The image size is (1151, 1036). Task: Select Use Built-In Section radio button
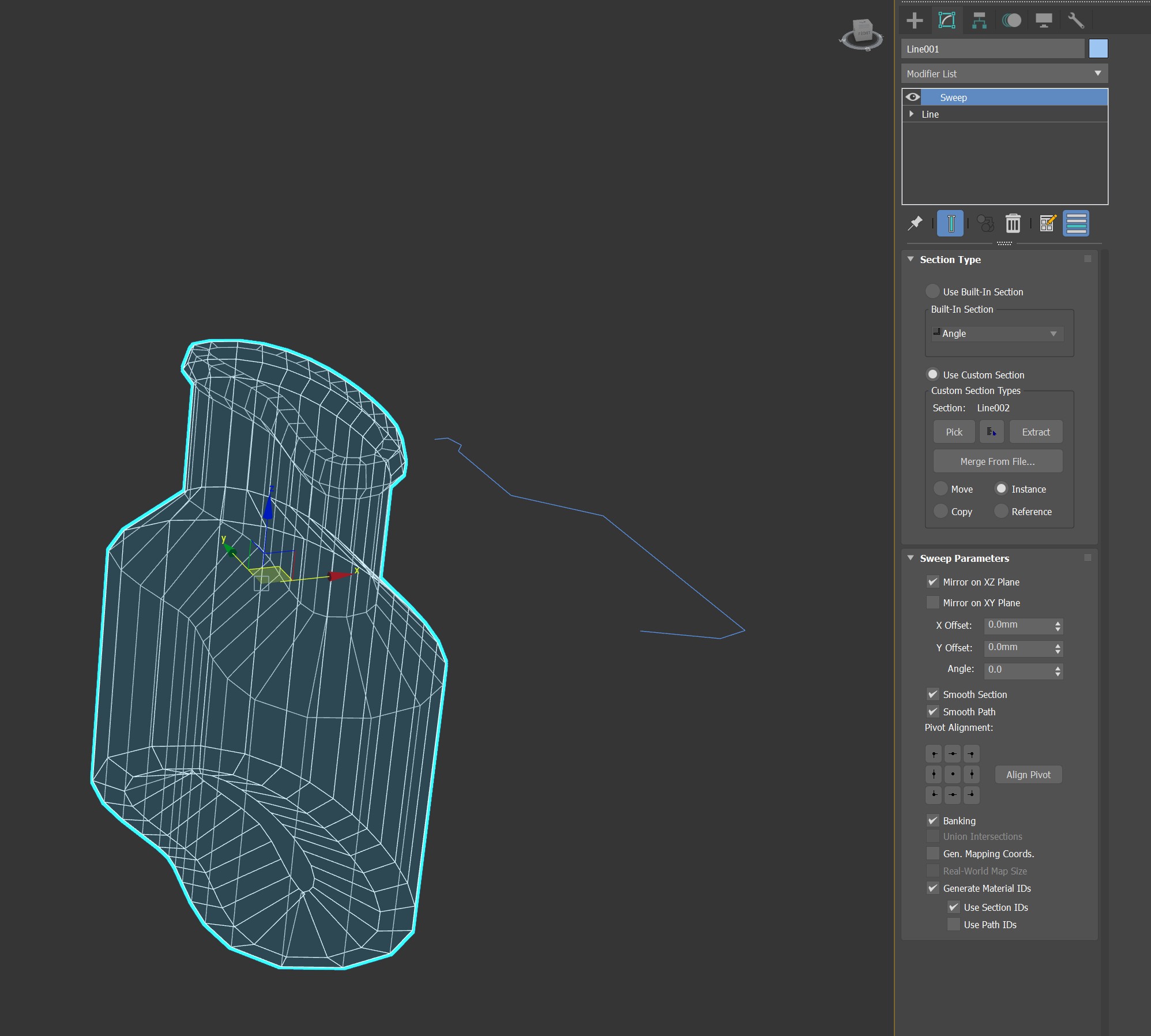point(932,291)
